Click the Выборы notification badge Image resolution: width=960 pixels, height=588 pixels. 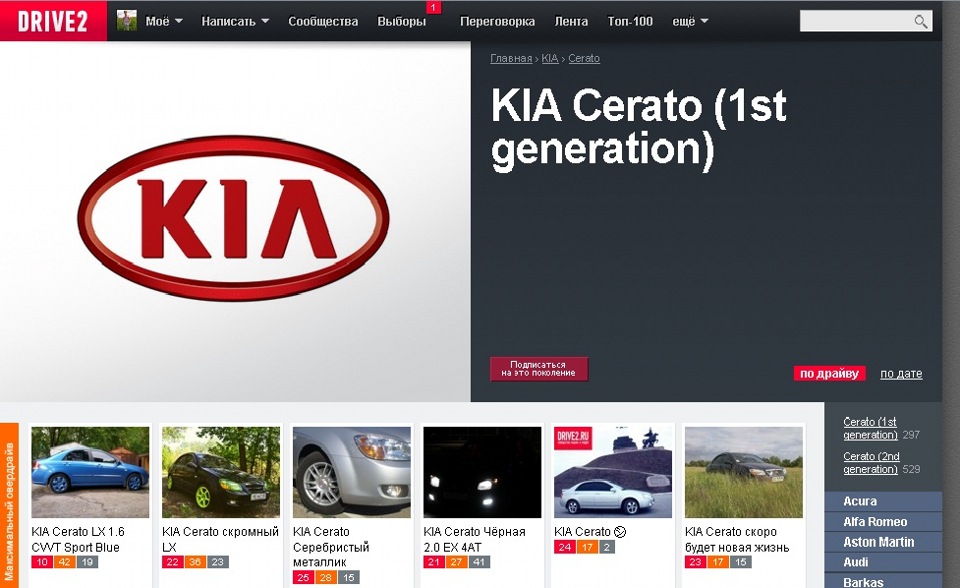pos(433,7)
